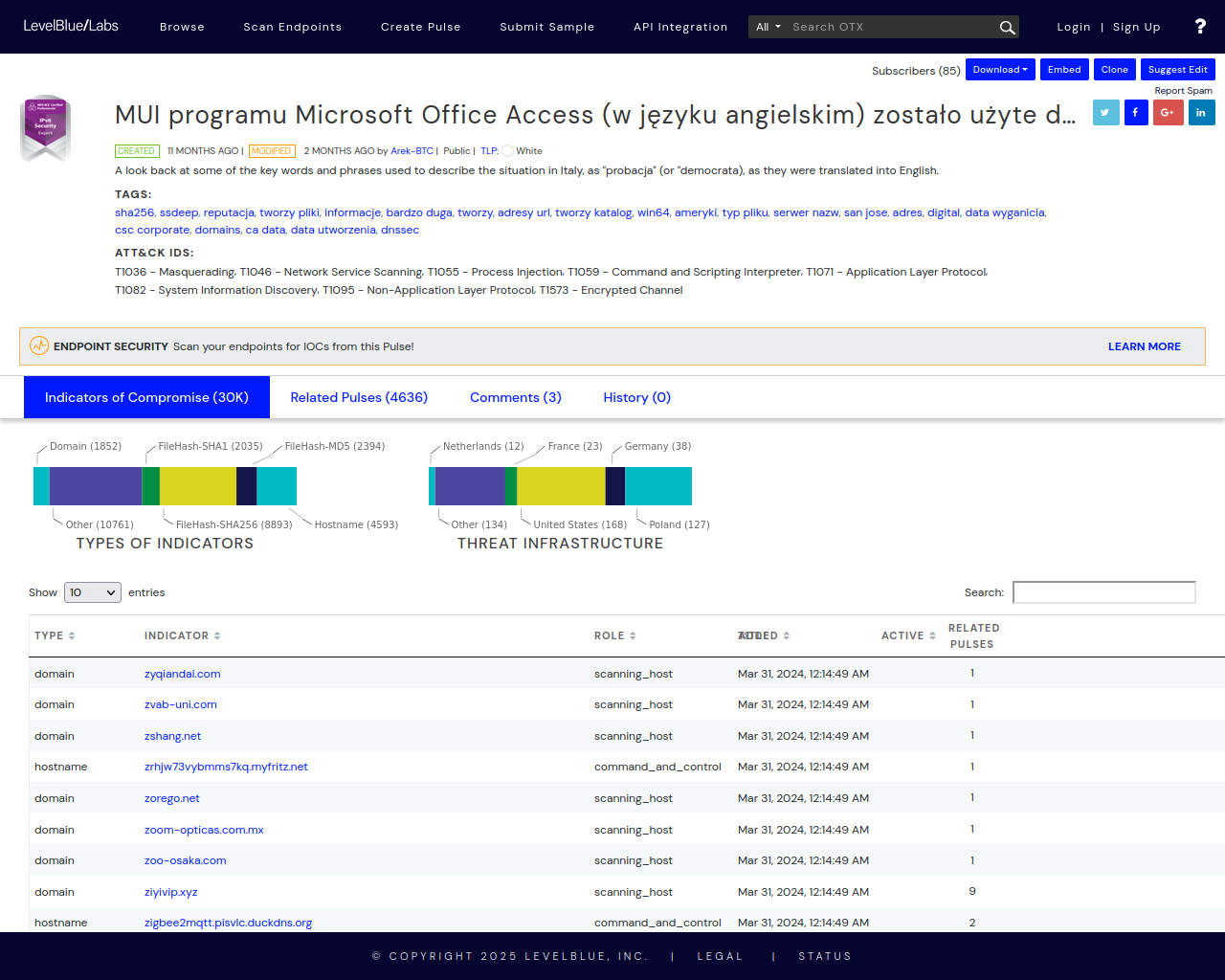The width and height of the screenshot is (1225, 980).
Task: Click the yellow FileHash-SHA256 chart segment
Action: pyautogui.click(x=198, y=486)
